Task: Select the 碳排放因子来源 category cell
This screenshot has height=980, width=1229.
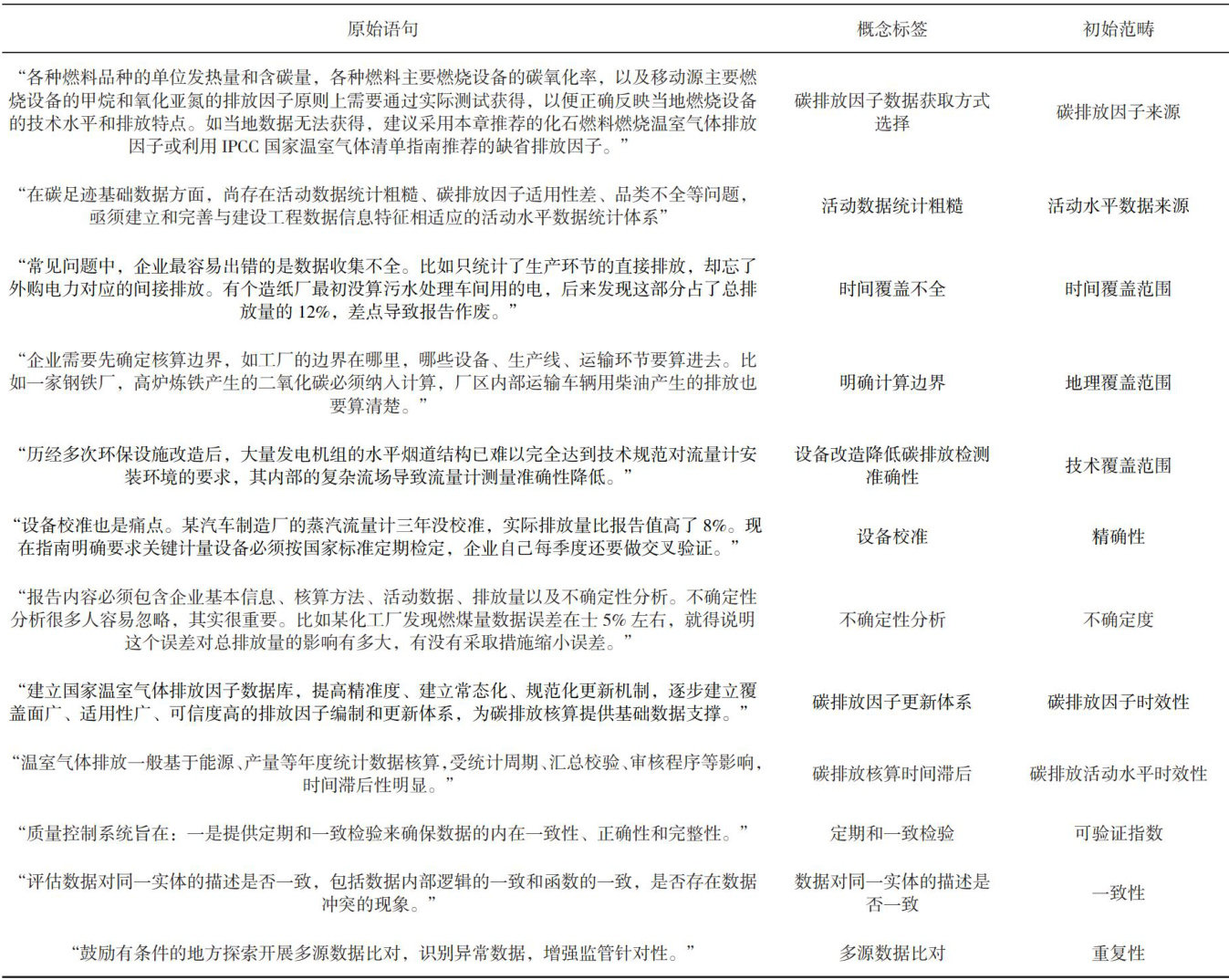Action: pos(1118,112)
